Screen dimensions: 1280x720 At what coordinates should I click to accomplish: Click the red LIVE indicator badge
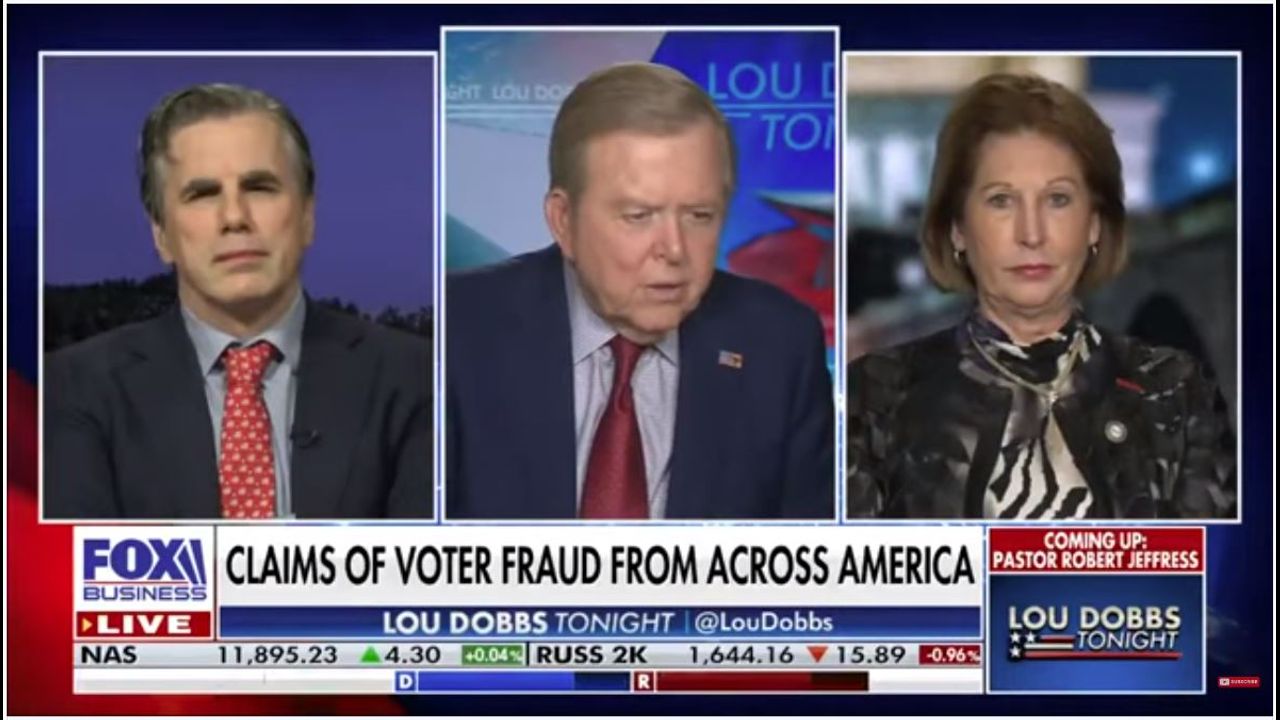tap(143, 624)
